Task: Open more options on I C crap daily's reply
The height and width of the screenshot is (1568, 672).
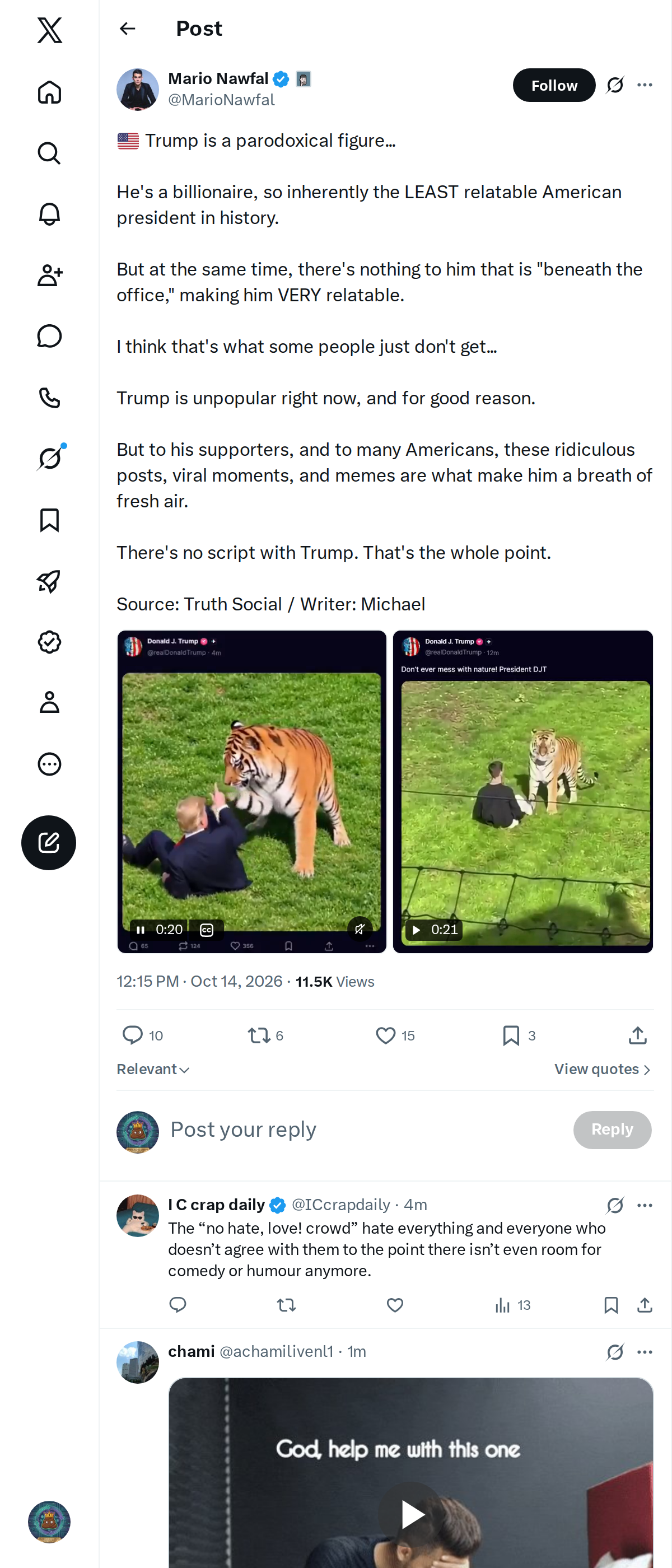Action: [x=645, y=1205]
